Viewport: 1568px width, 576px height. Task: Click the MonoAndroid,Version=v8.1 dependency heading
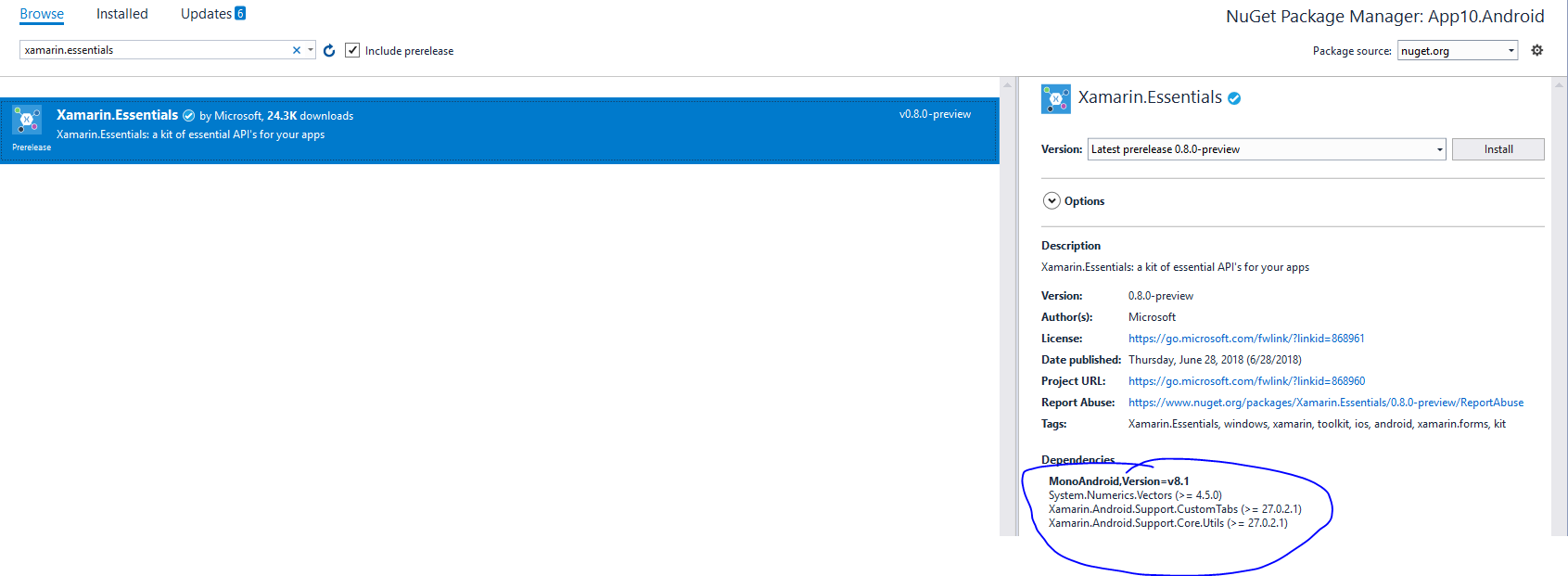point(1118,481)
